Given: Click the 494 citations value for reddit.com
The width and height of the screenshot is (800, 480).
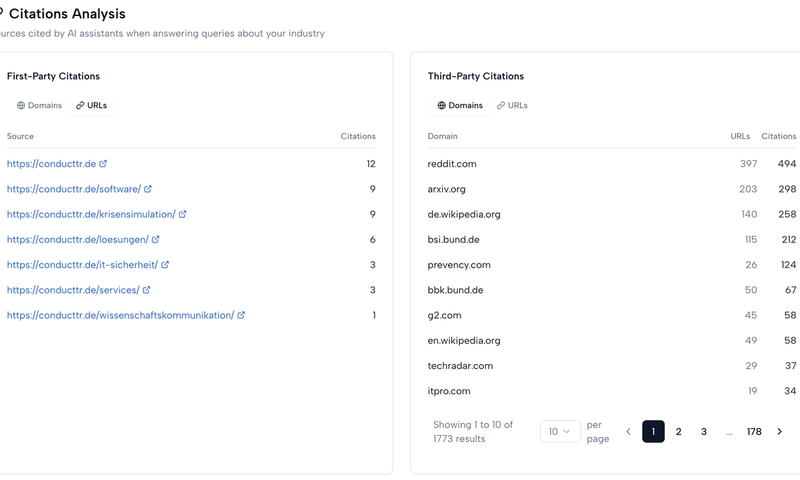Looking at the screenshot, I should [787, 164].
